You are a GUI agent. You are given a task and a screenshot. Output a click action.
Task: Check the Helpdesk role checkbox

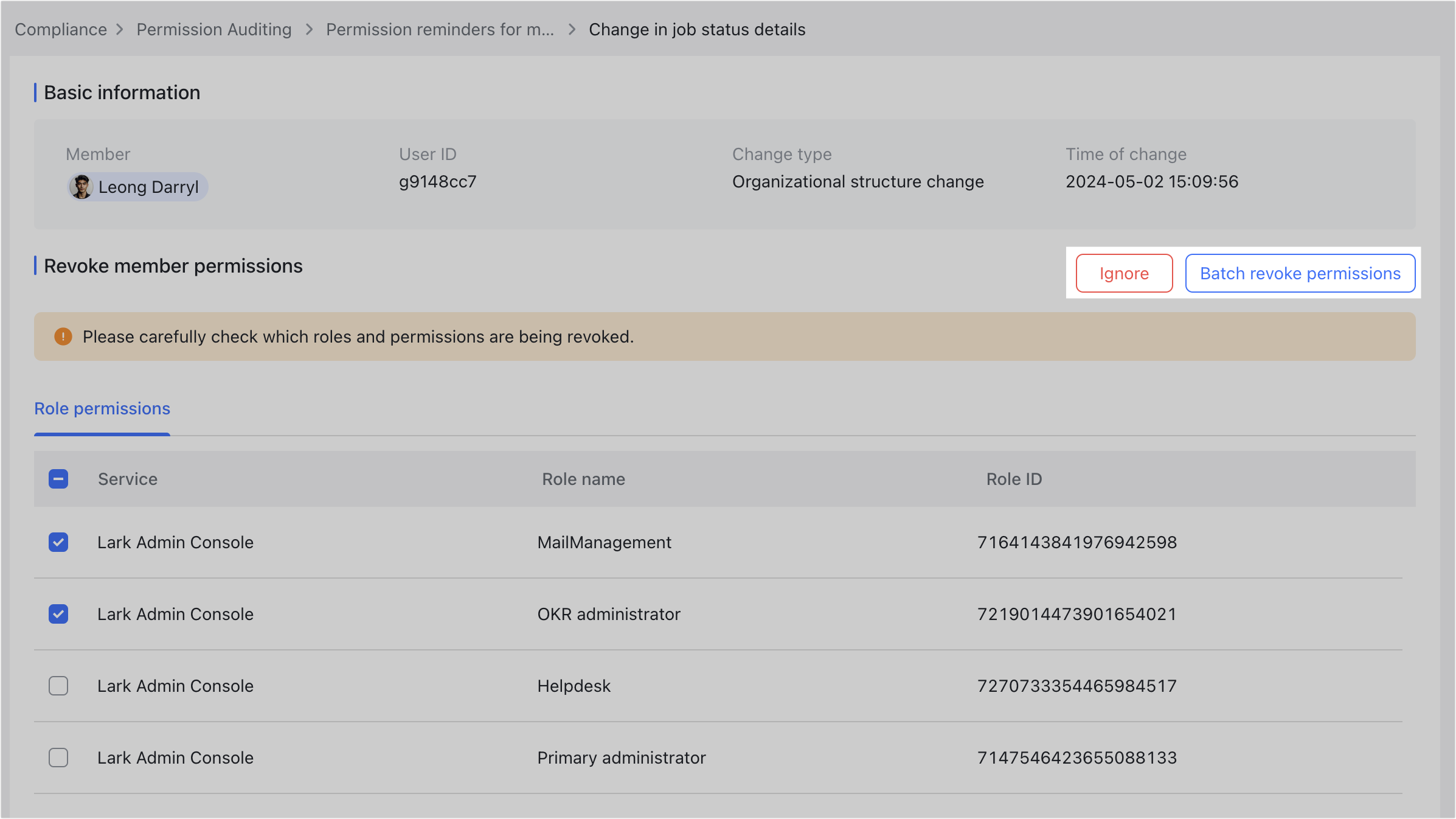coord(58,686)
